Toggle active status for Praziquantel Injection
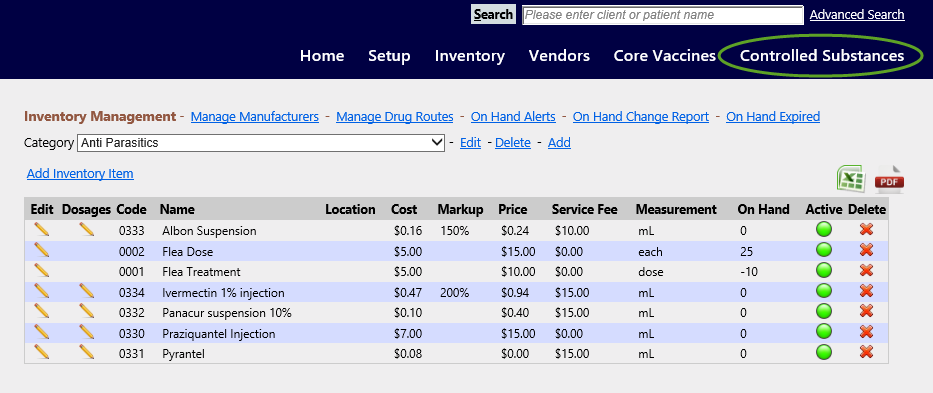The image size is (933, 393). [x=824, y=332]
